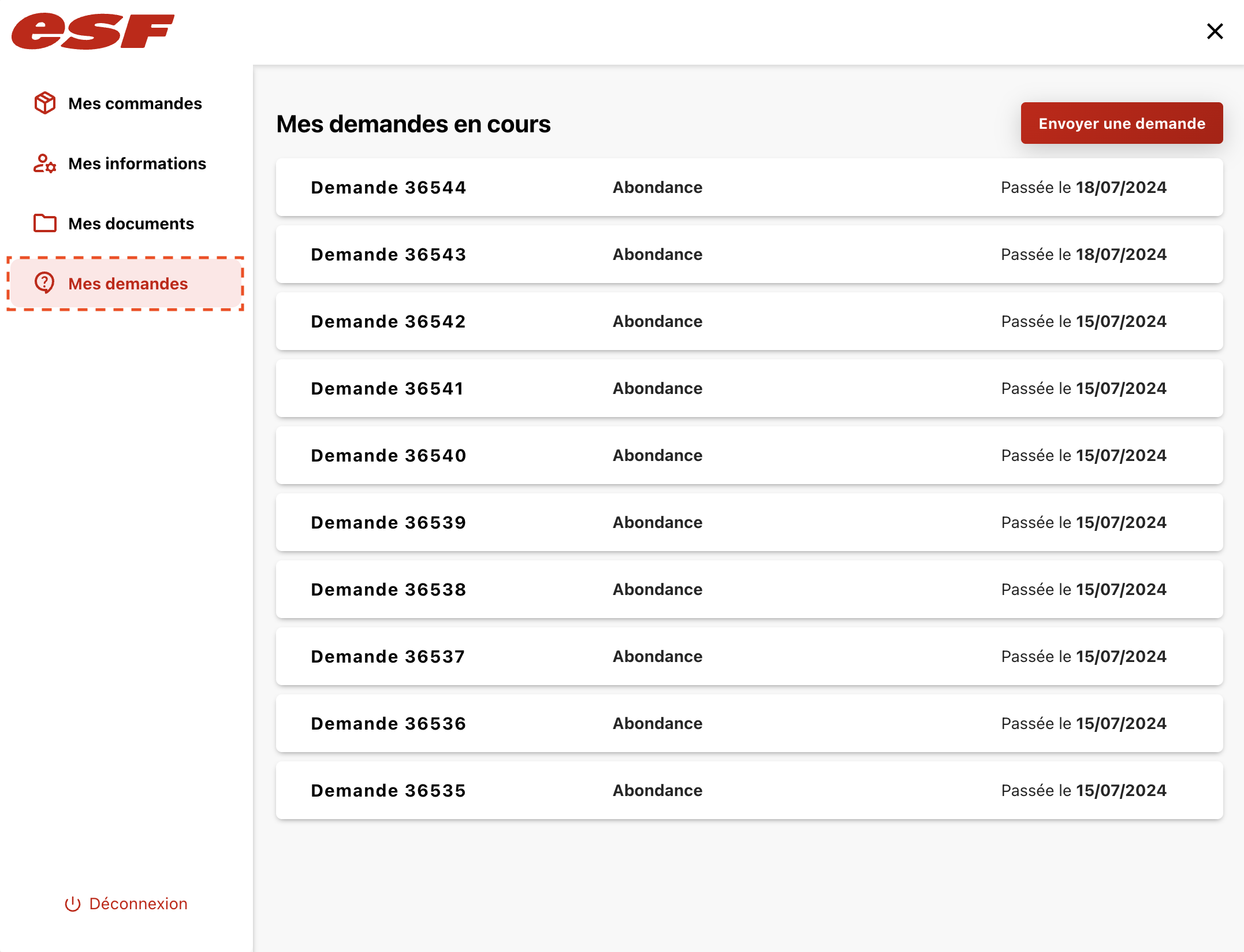Click the package icon beside Mes commandes
Viewport: 1244px width, 952px height.
tap(44, 103)
